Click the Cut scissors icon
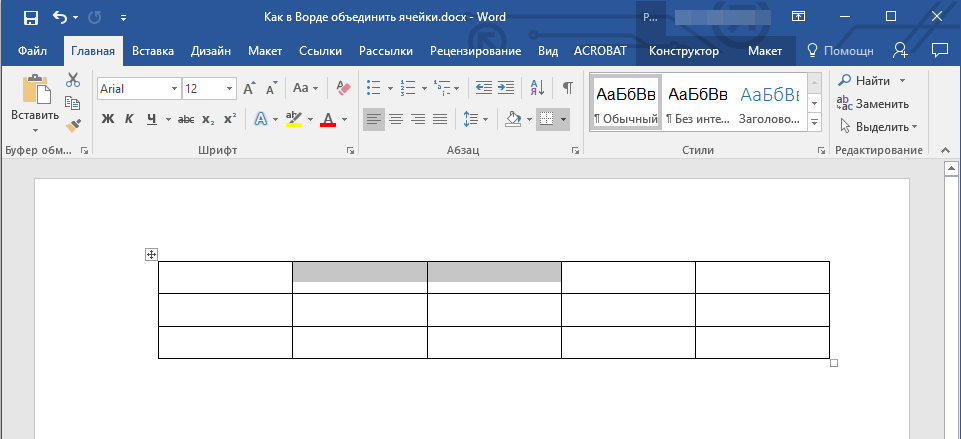This screenshot has height=439, width=961. (73, 81)
